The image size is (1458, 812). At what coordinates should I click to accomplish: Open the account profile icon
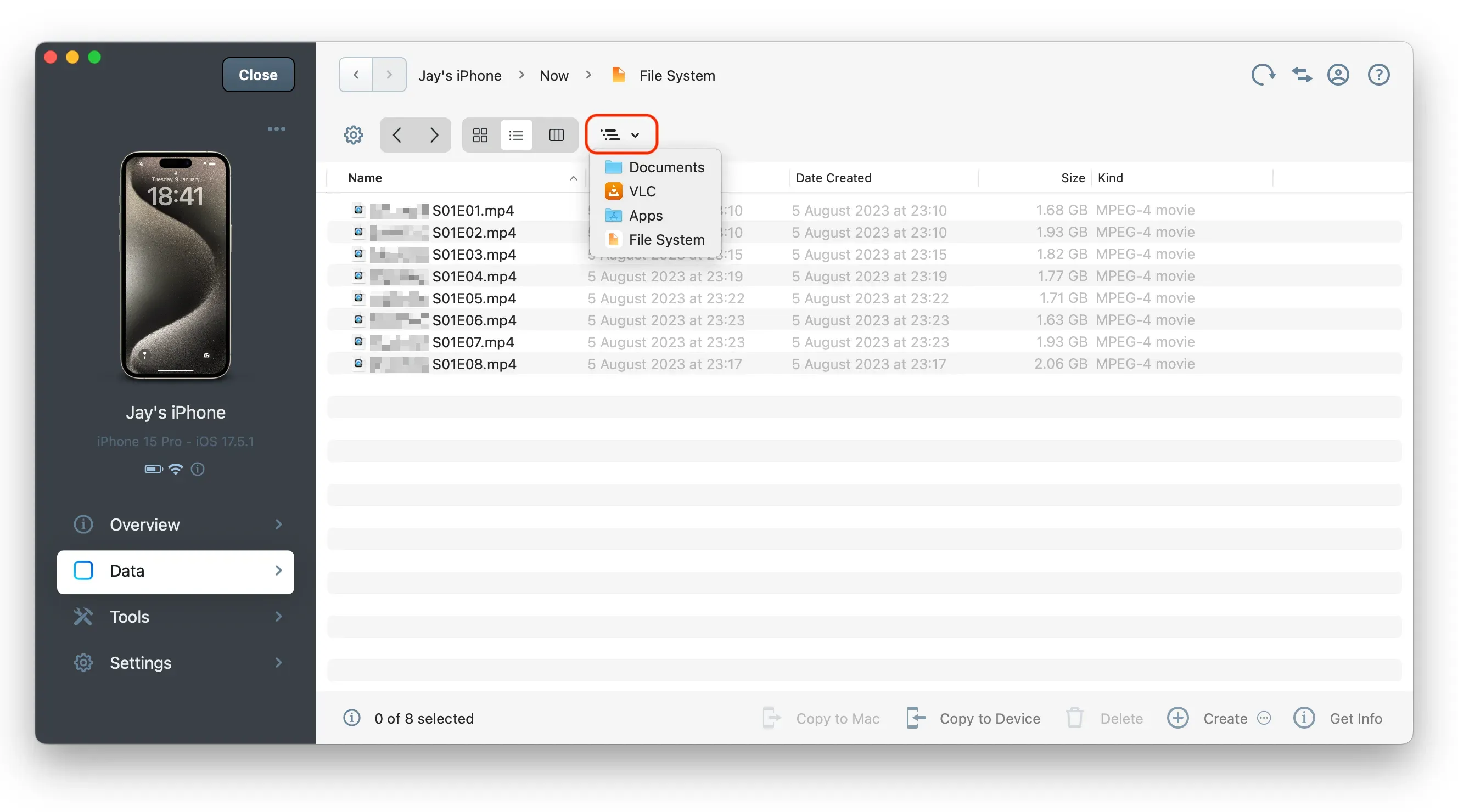point(1338,74)
